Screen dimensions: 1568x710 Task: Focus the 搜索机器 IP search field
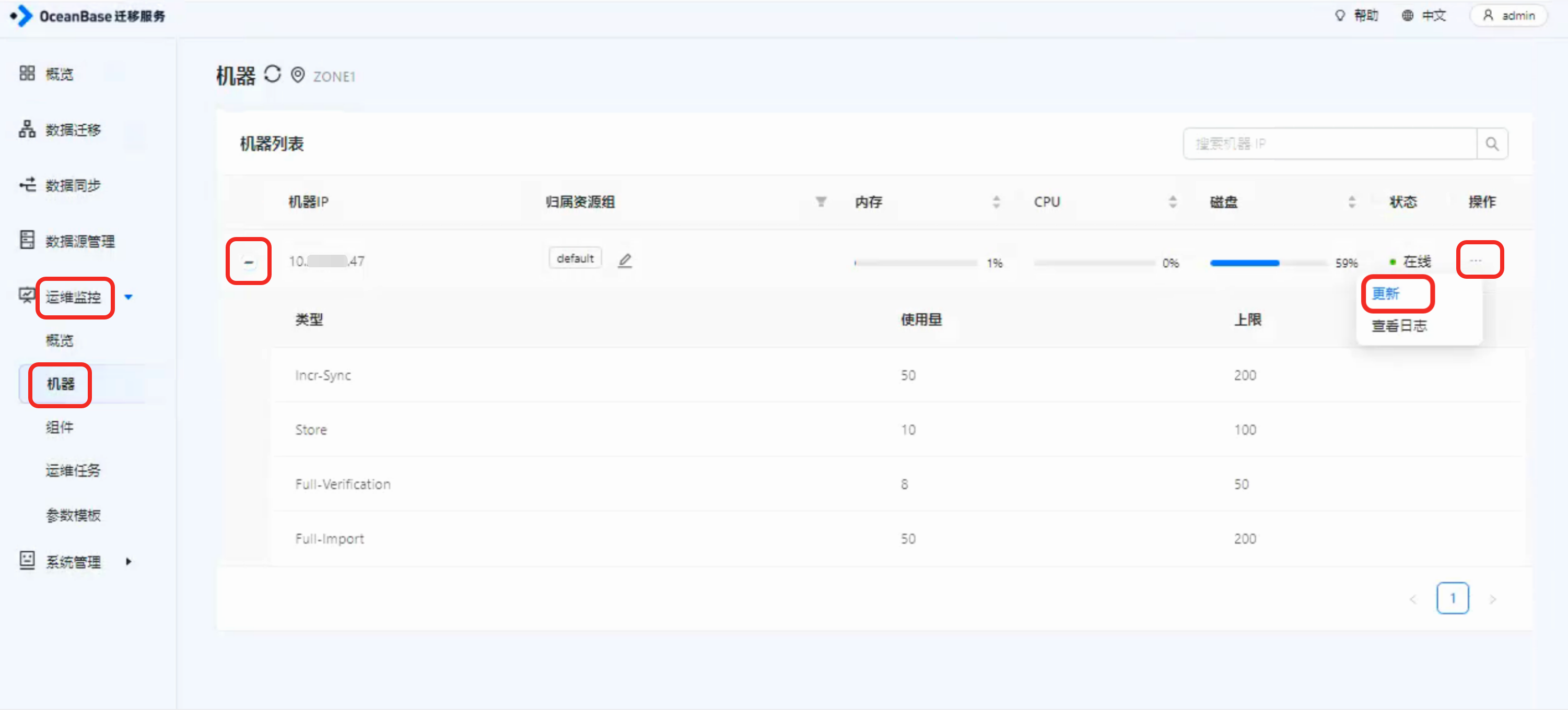pos(1330,144)
